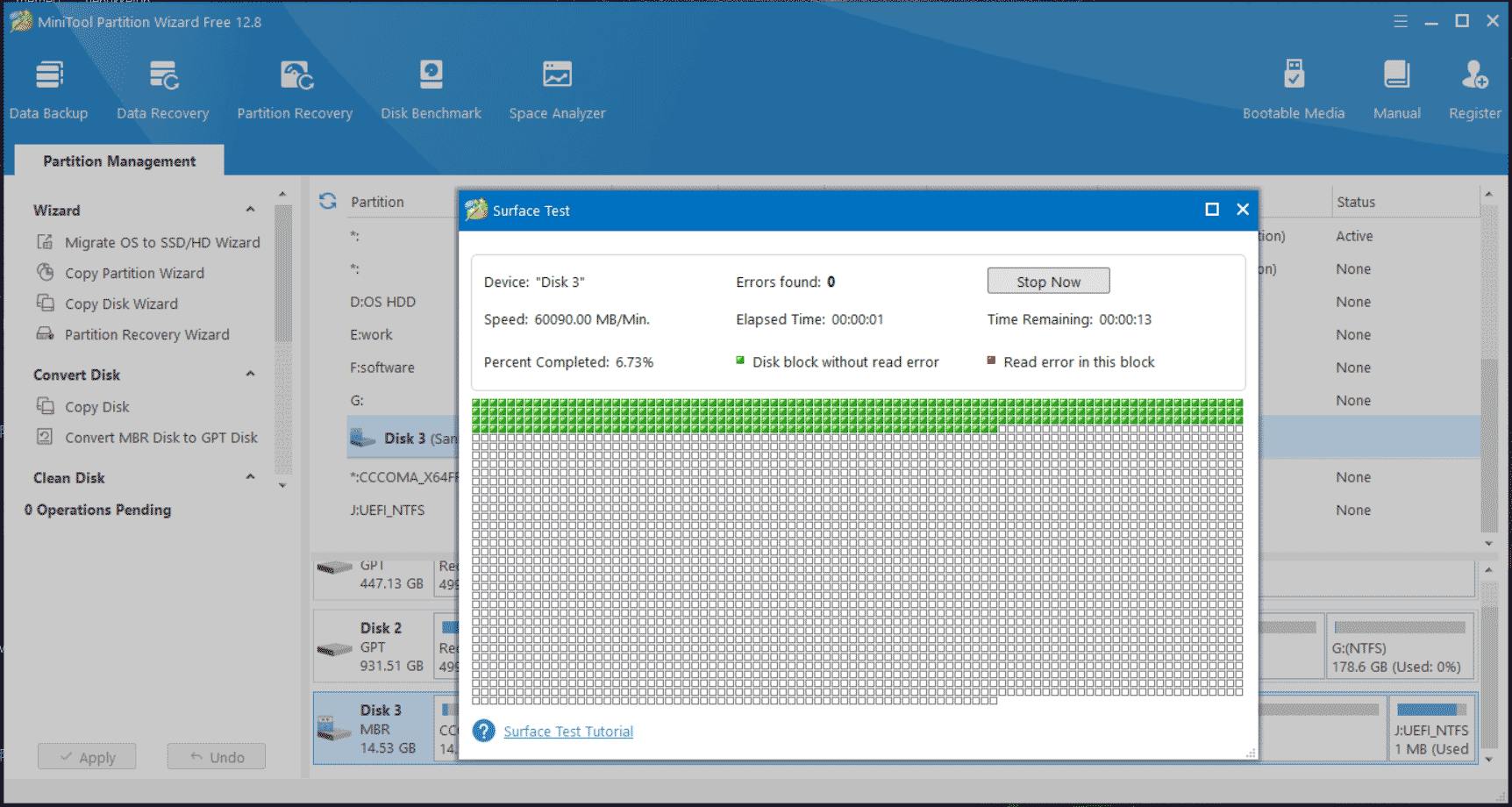
Task: Click the Partition column header
Action: click(378, 202)
